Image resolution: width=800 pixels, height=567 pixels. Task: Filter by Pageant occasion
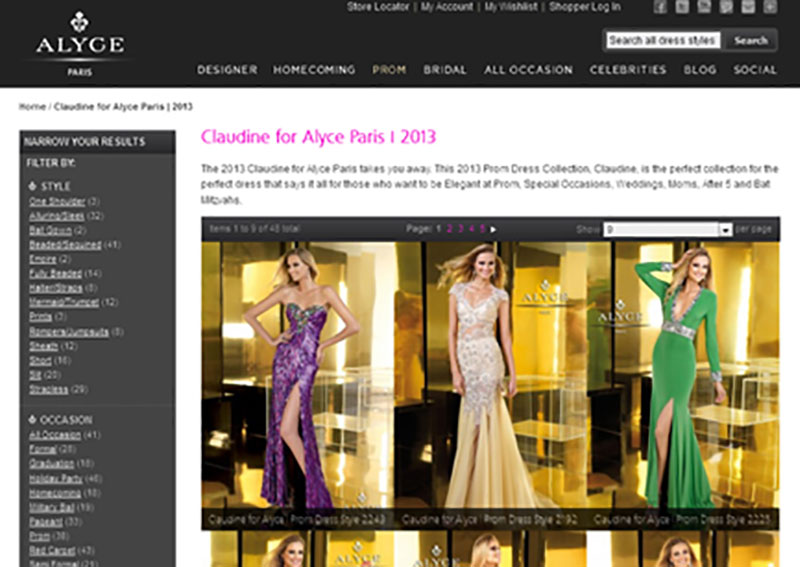(45, 522)
